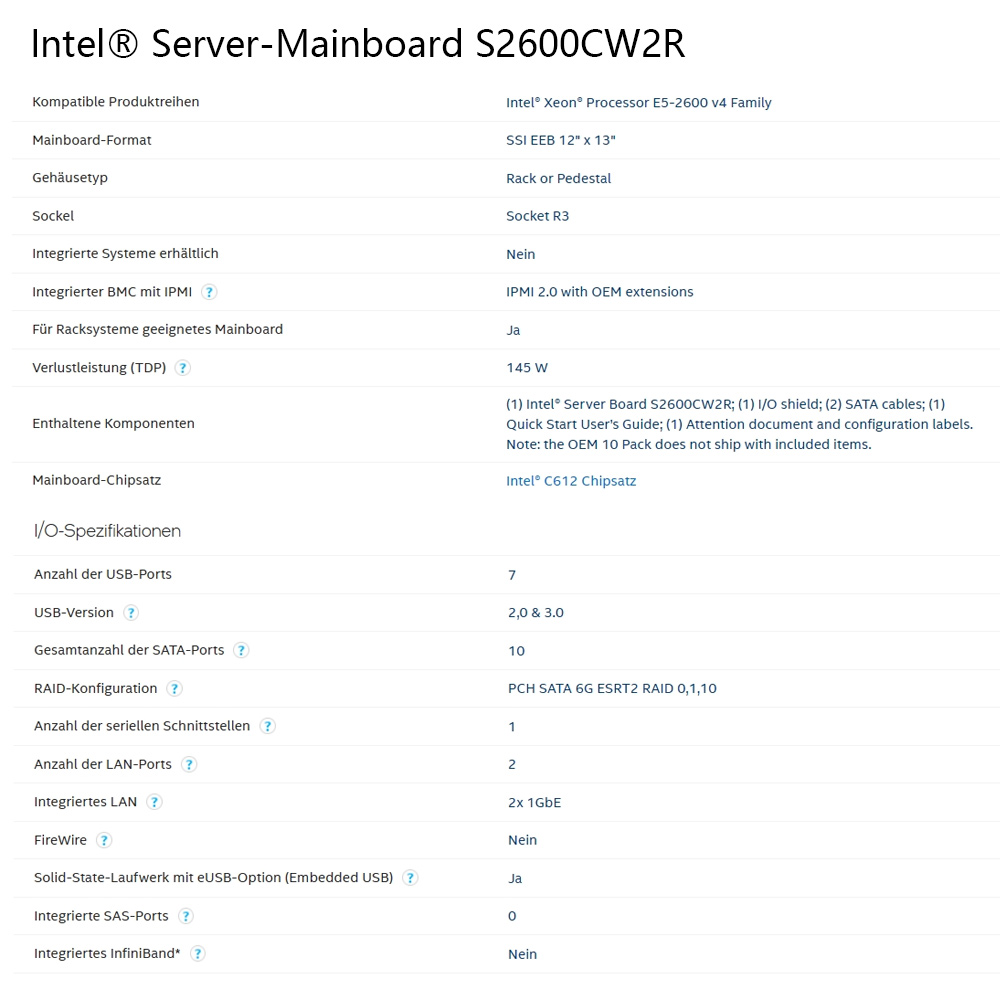
Task: Select the SATA ports value 10
Action: [x=517, y=651]
